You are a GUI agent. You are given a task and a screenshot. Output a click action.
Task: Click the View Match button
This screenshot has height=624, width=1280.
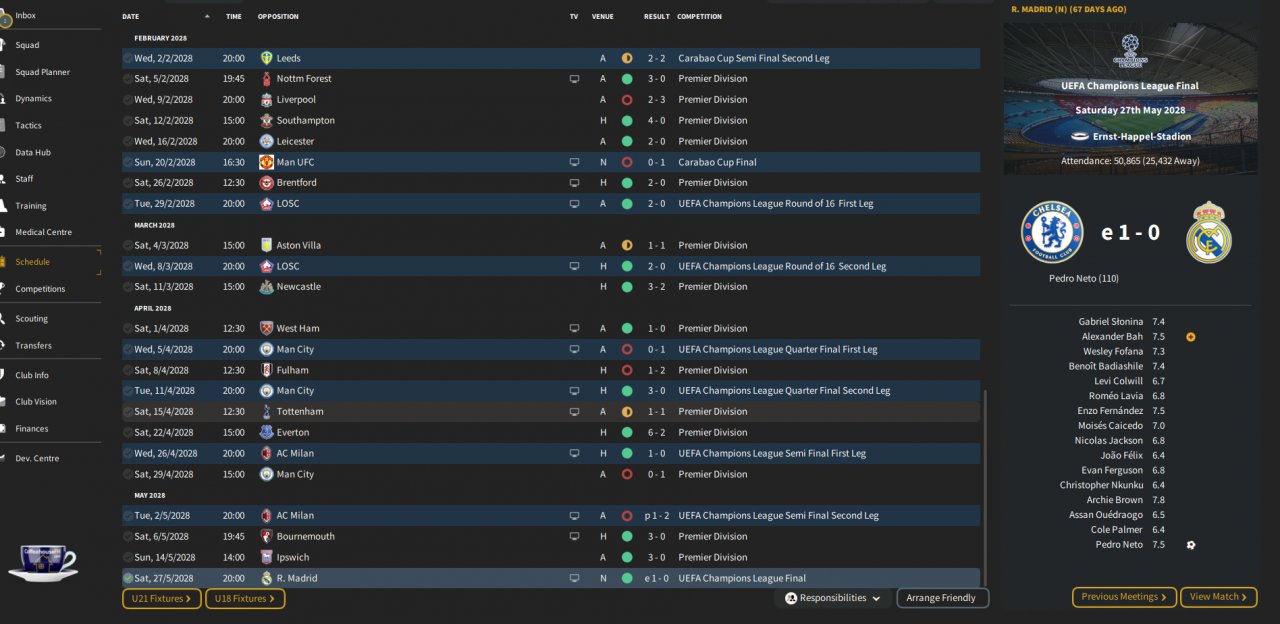click(1219, 597)
